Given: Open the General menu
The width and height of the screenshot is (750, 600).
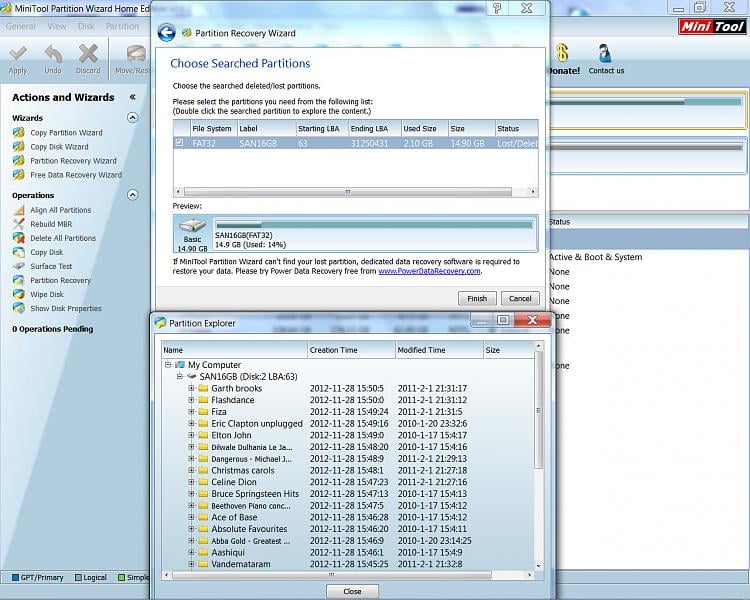Looking at the screenshot, I should pyautogui.click(x=21, y=26).
